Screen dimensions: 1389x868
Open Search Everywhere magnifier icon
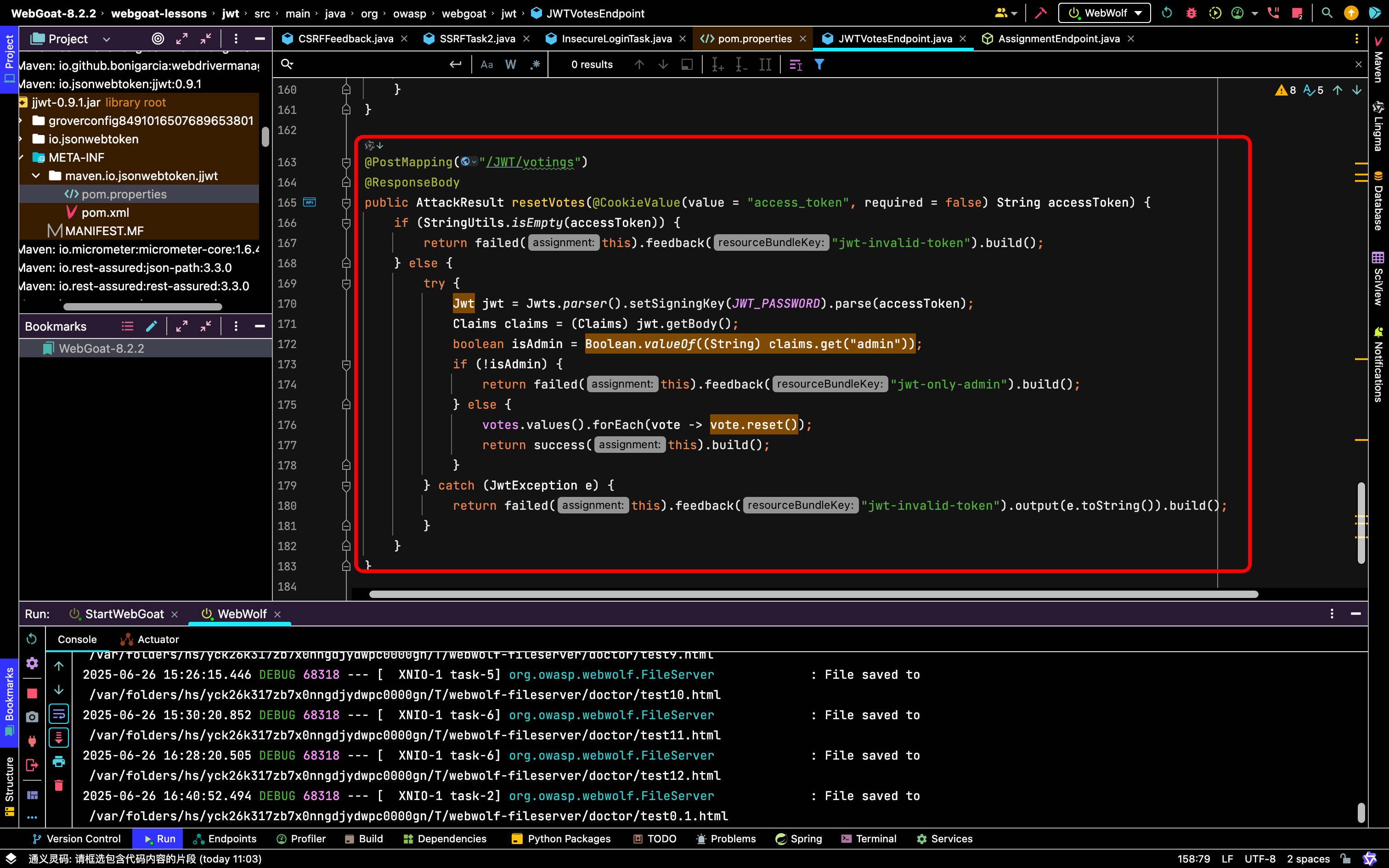click(x=1327, y=13)
